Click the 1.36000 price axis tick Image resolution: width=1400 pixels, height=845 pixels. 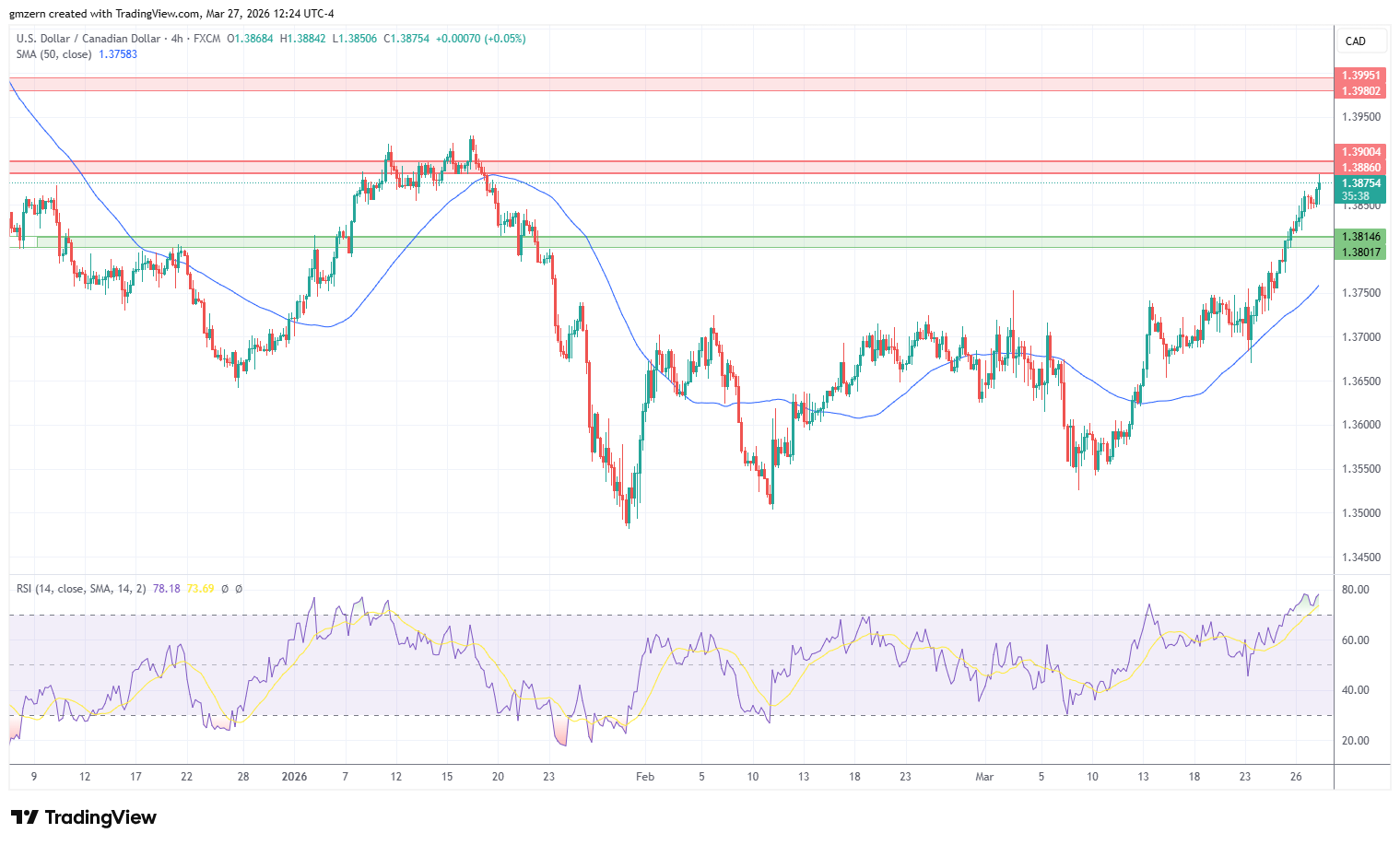tap(1361, 425)
